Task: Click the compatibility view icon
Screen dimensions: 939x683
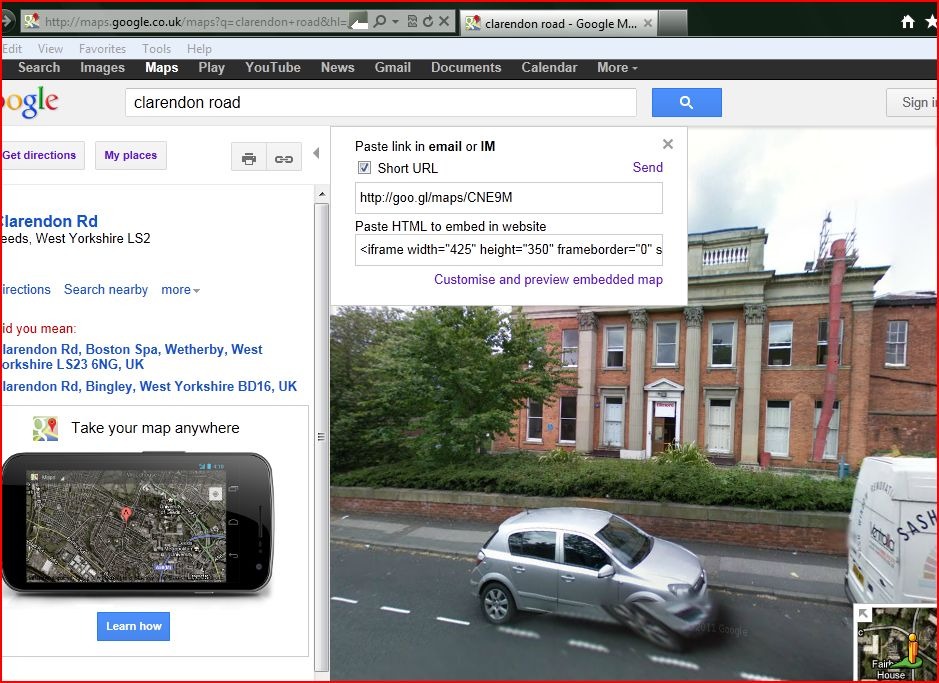Action: point(412,22)
